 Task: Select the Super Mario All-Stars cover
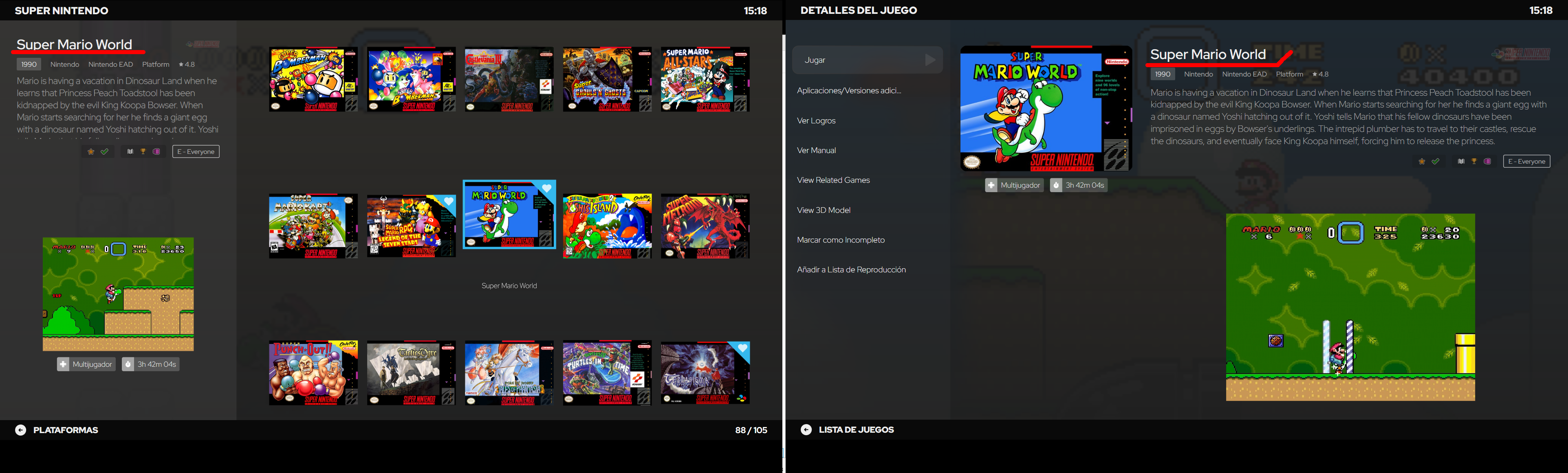[x=705, y=80]
